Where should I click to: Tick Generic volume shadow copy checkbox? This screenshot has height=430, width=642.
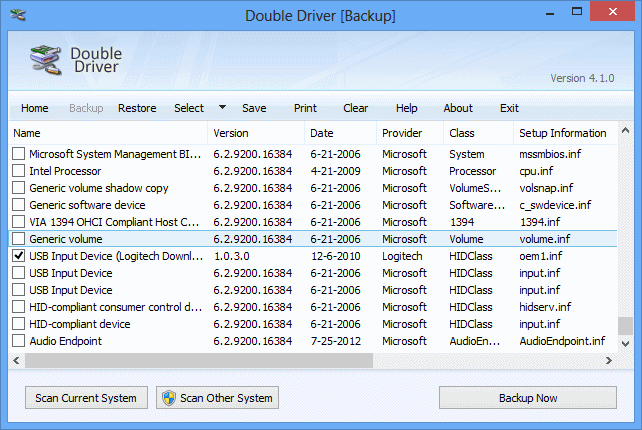(18, 188)
